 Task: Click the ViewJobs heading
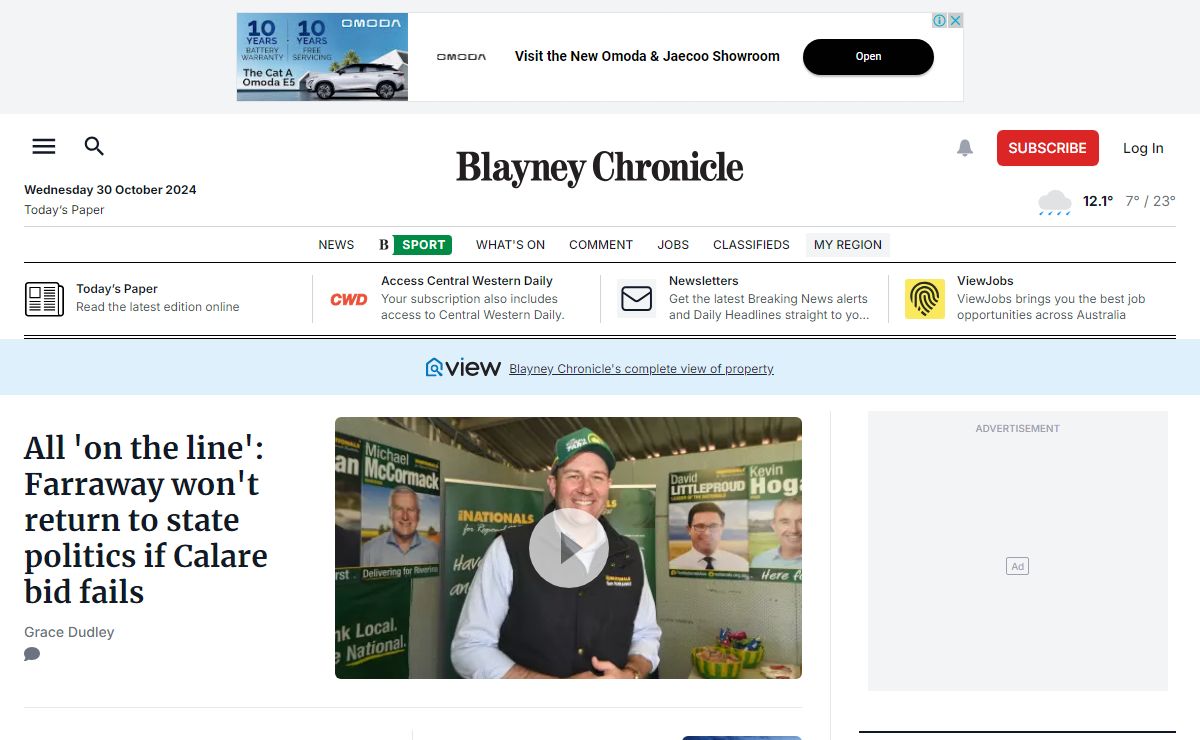985,281
